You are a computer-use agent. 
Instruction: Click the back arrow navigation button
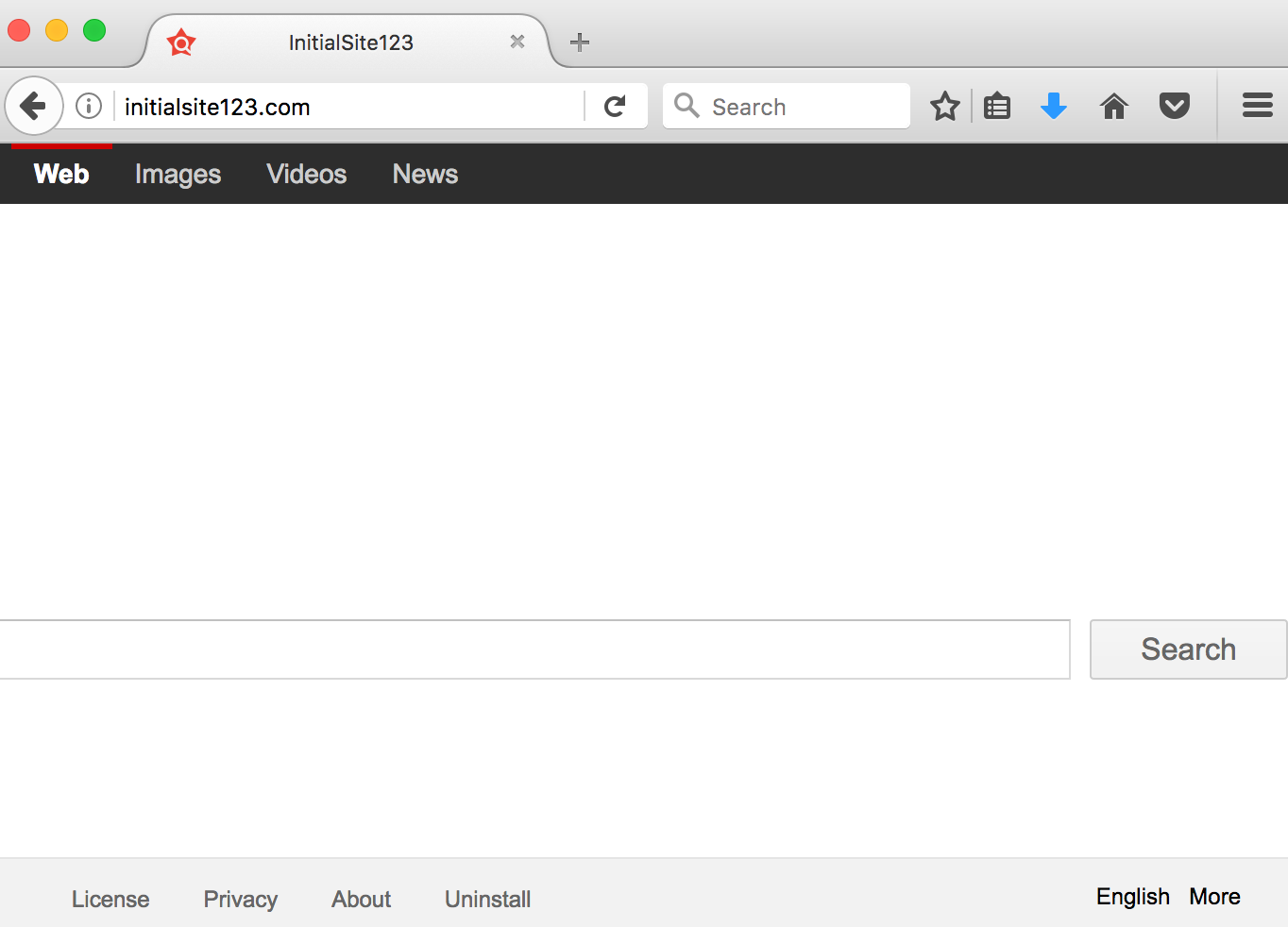point(34,106)
